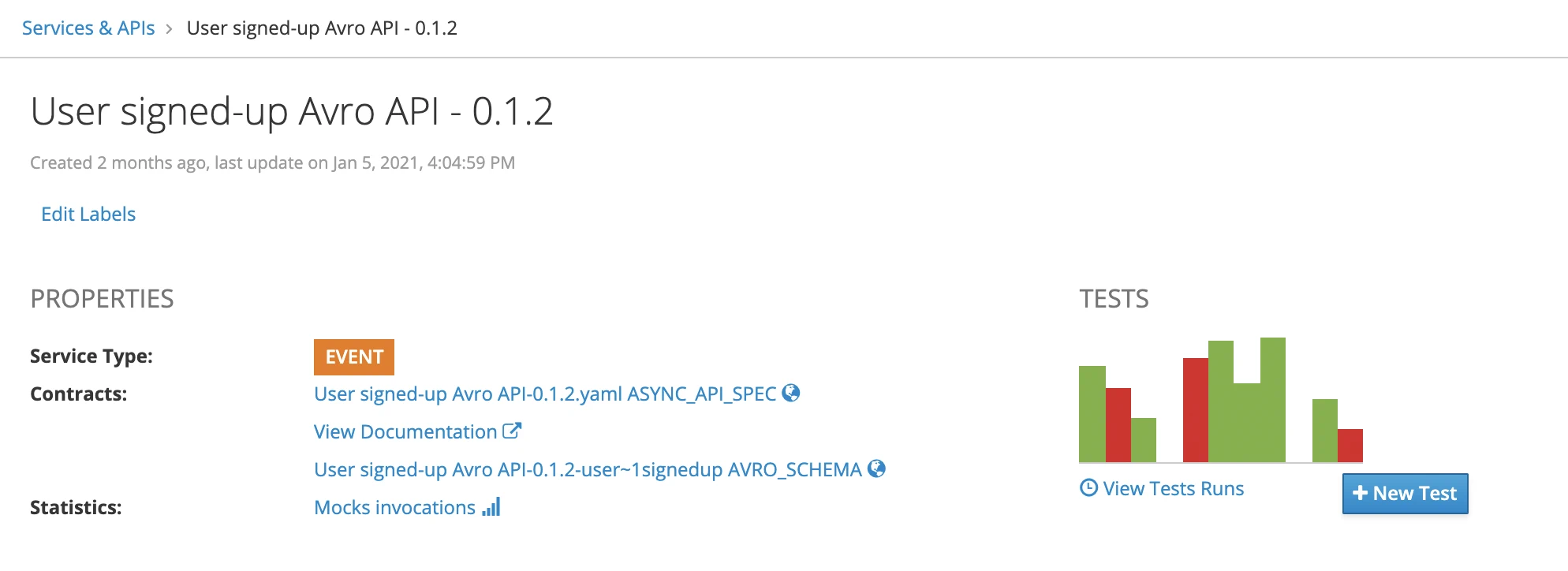Screen dimensions: 1568x571
Task: Open the Mocks invocations statistics link
Action: click(394, 507)
